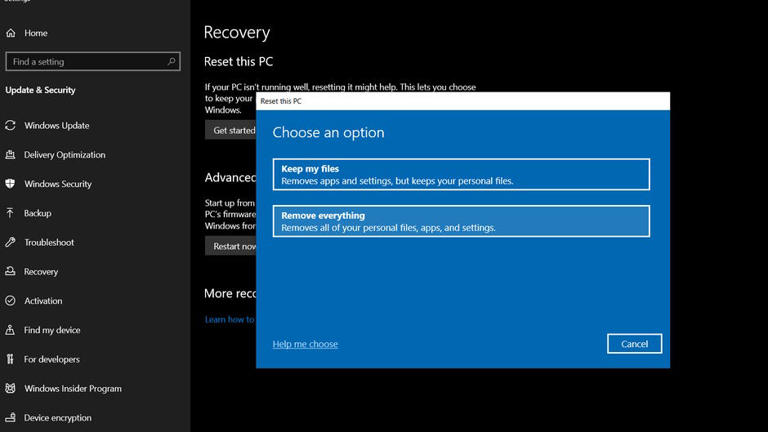Open Find my device settings

click(52, 330)
